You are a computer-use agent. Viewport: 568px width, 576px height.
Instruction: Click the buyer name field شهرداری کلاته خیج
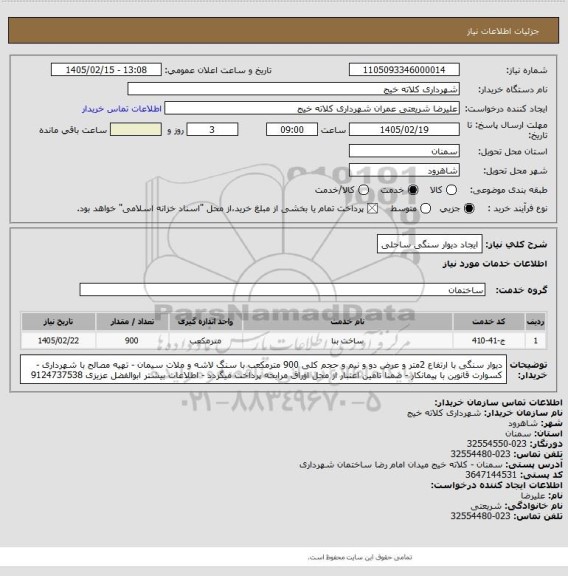[x=294, y=89]
